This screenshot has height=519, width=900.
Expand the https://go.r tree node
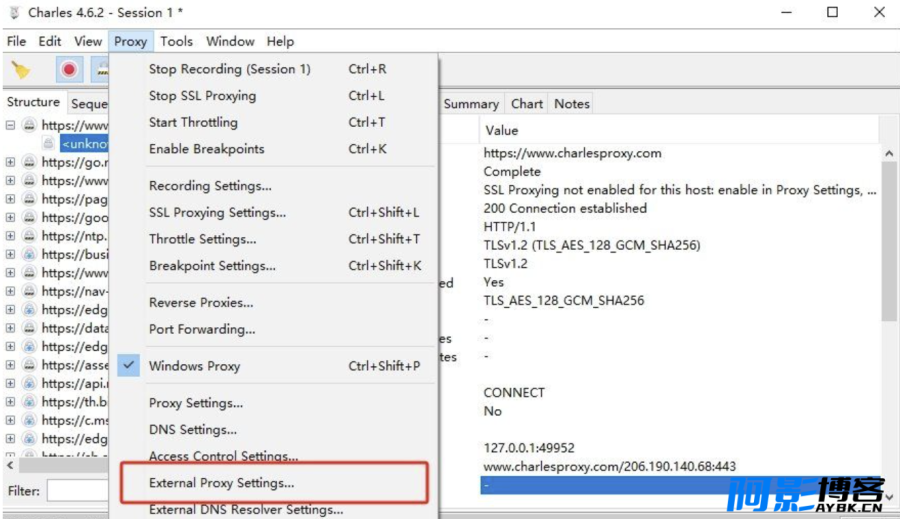[10, 162]
